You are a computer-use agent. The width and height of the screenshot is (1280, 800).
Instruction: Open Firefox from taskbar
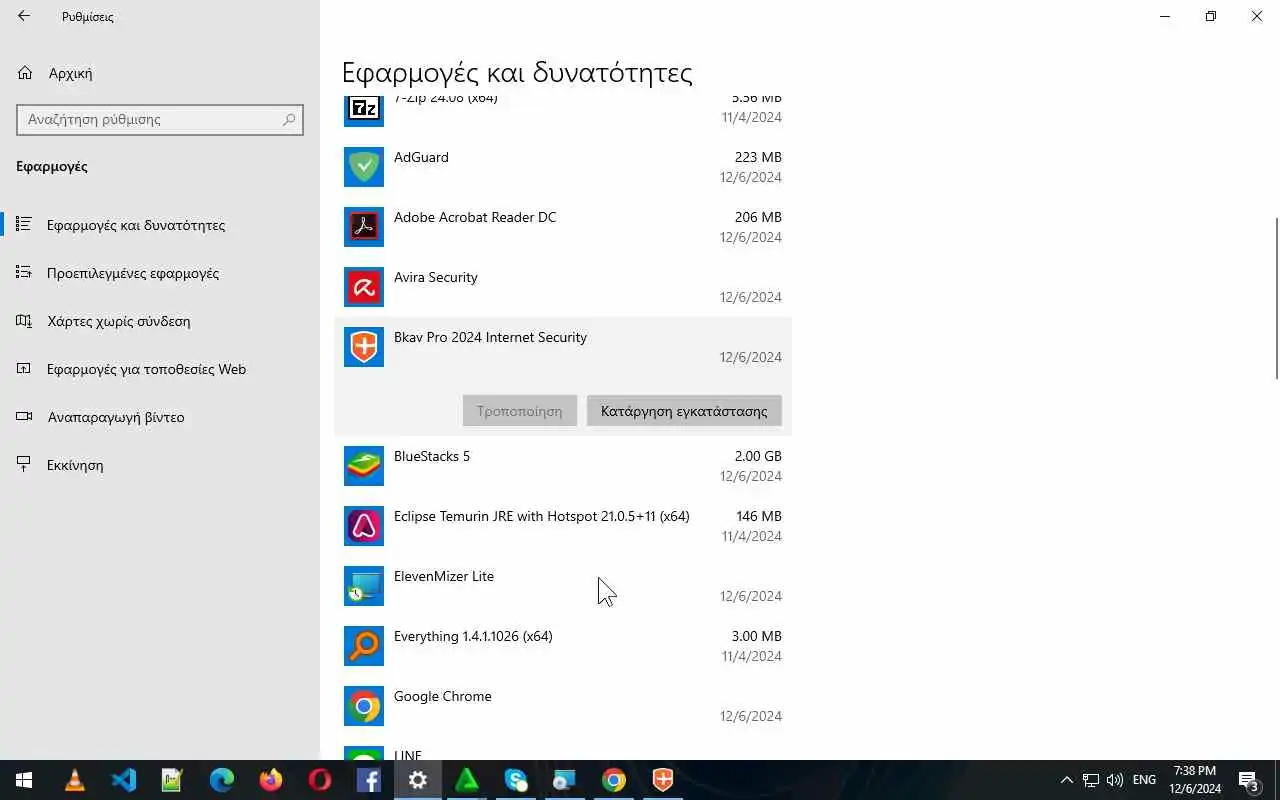tap(271, 780)
